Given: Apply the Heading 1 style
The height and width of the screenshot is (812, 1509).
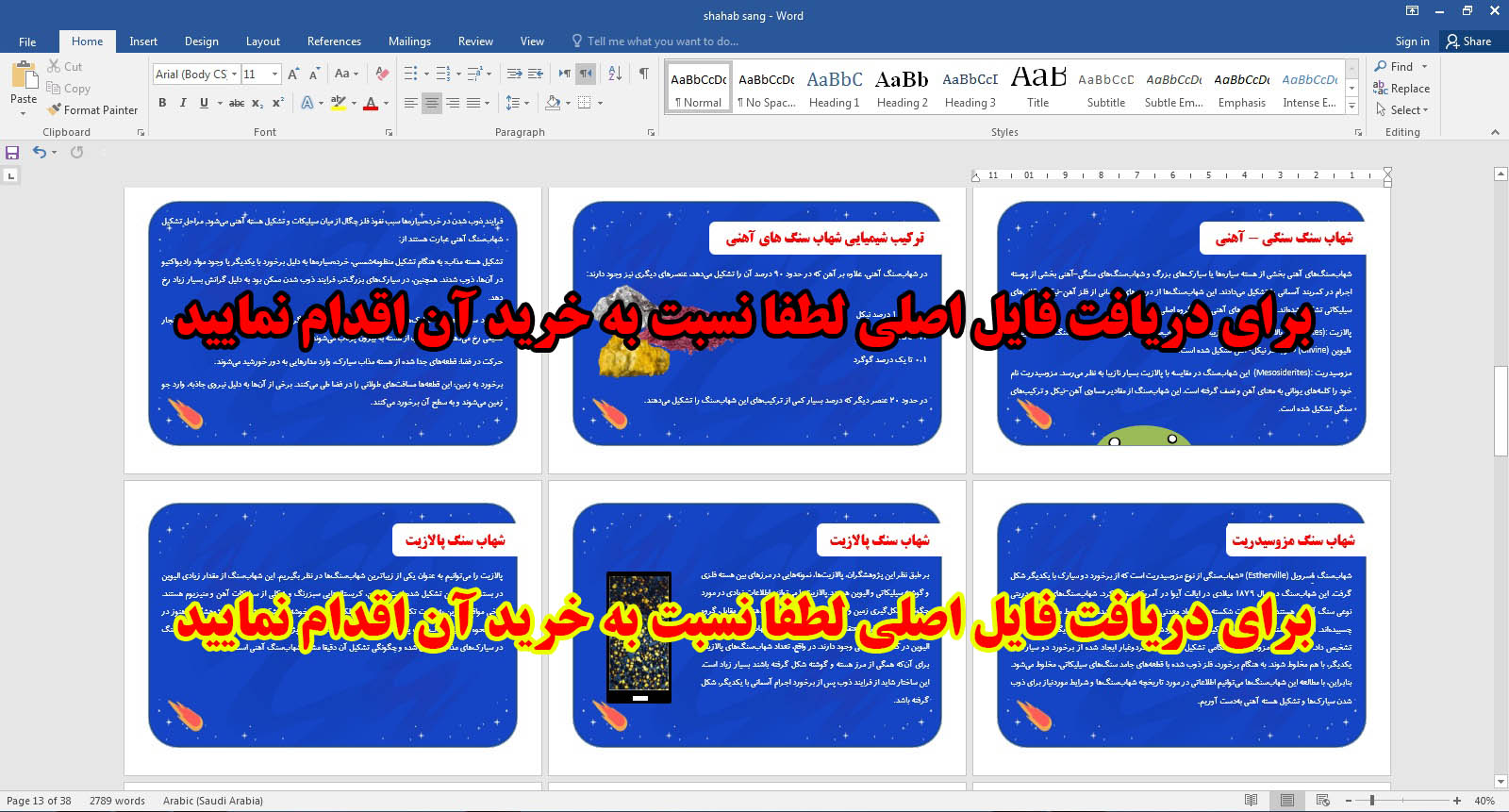Looking at the screenshot, I should [834, 88].
